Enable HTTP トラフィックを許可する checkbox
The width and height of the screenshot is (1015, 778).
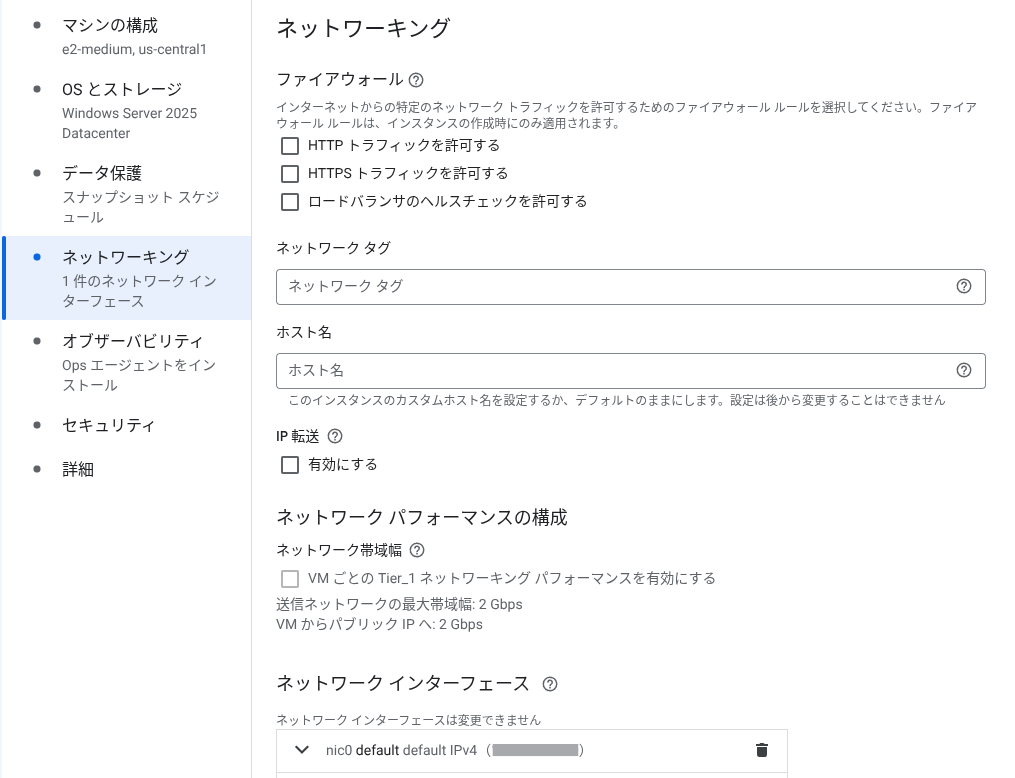pos(290,146)
